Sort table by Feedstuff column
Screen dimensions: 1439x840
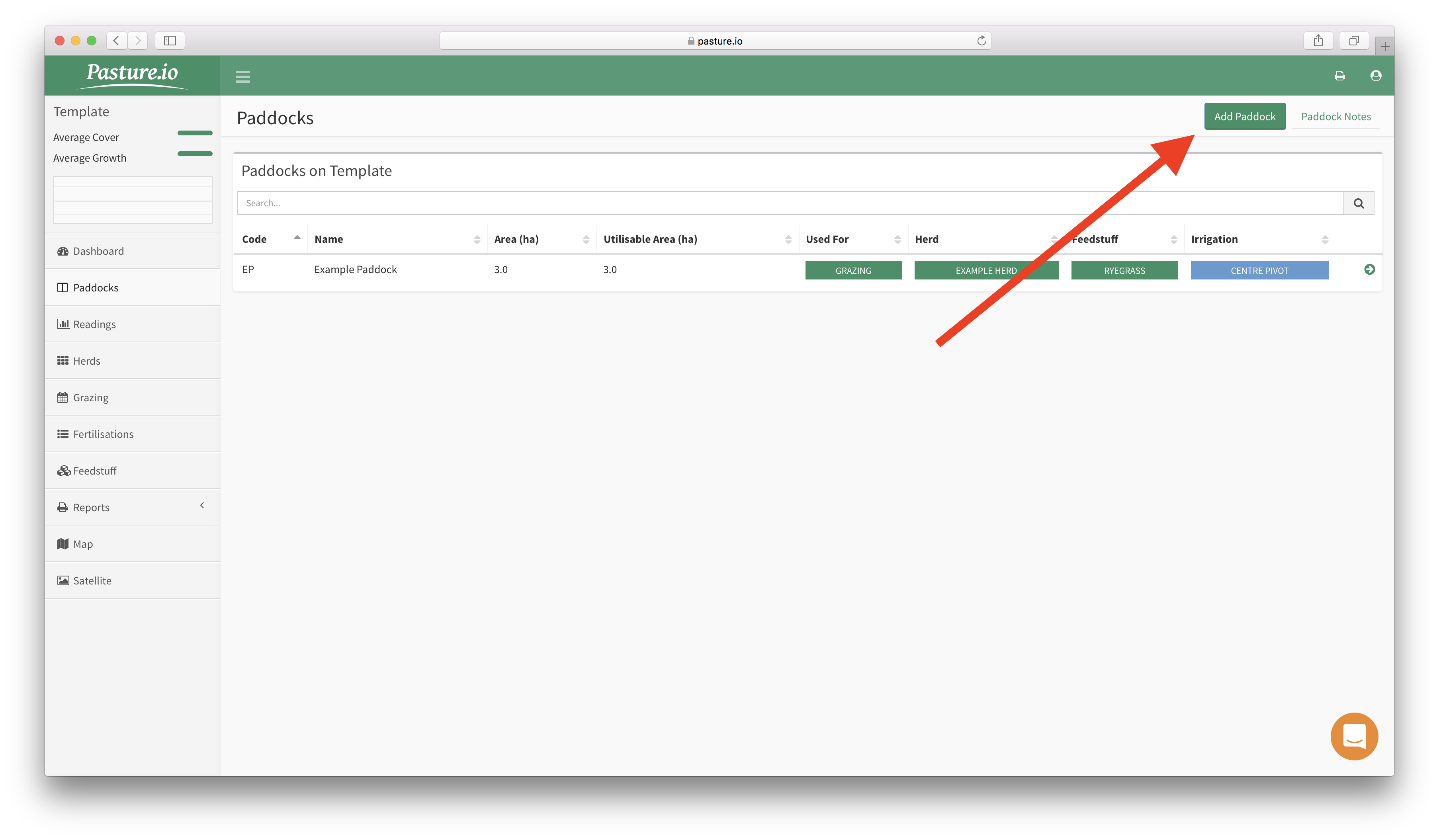click(x=1124, y=239)
